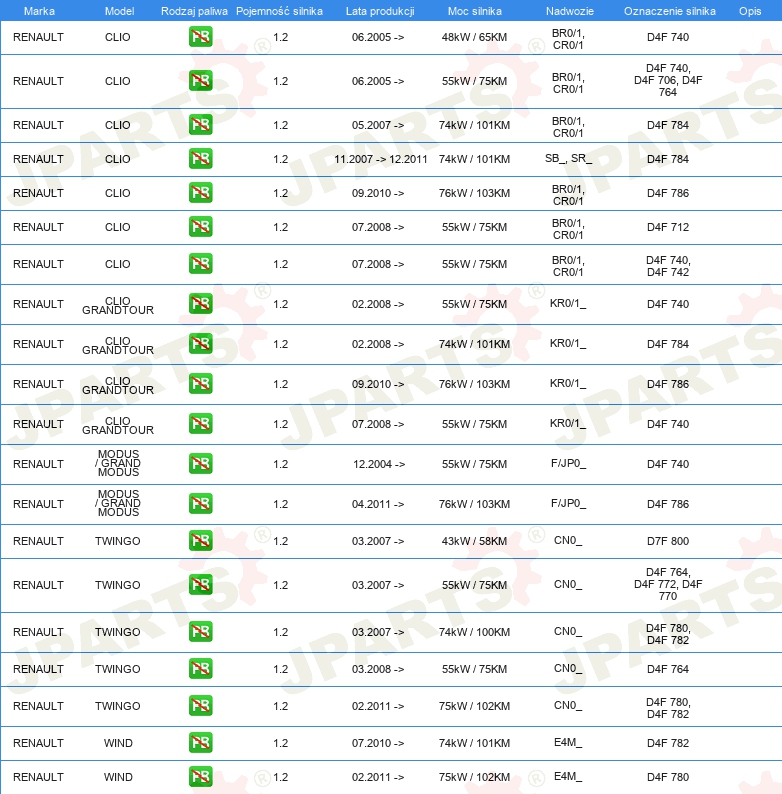782x794 pixels.
Task: Click the Nadwozie column header
Action: pos(569,11)
